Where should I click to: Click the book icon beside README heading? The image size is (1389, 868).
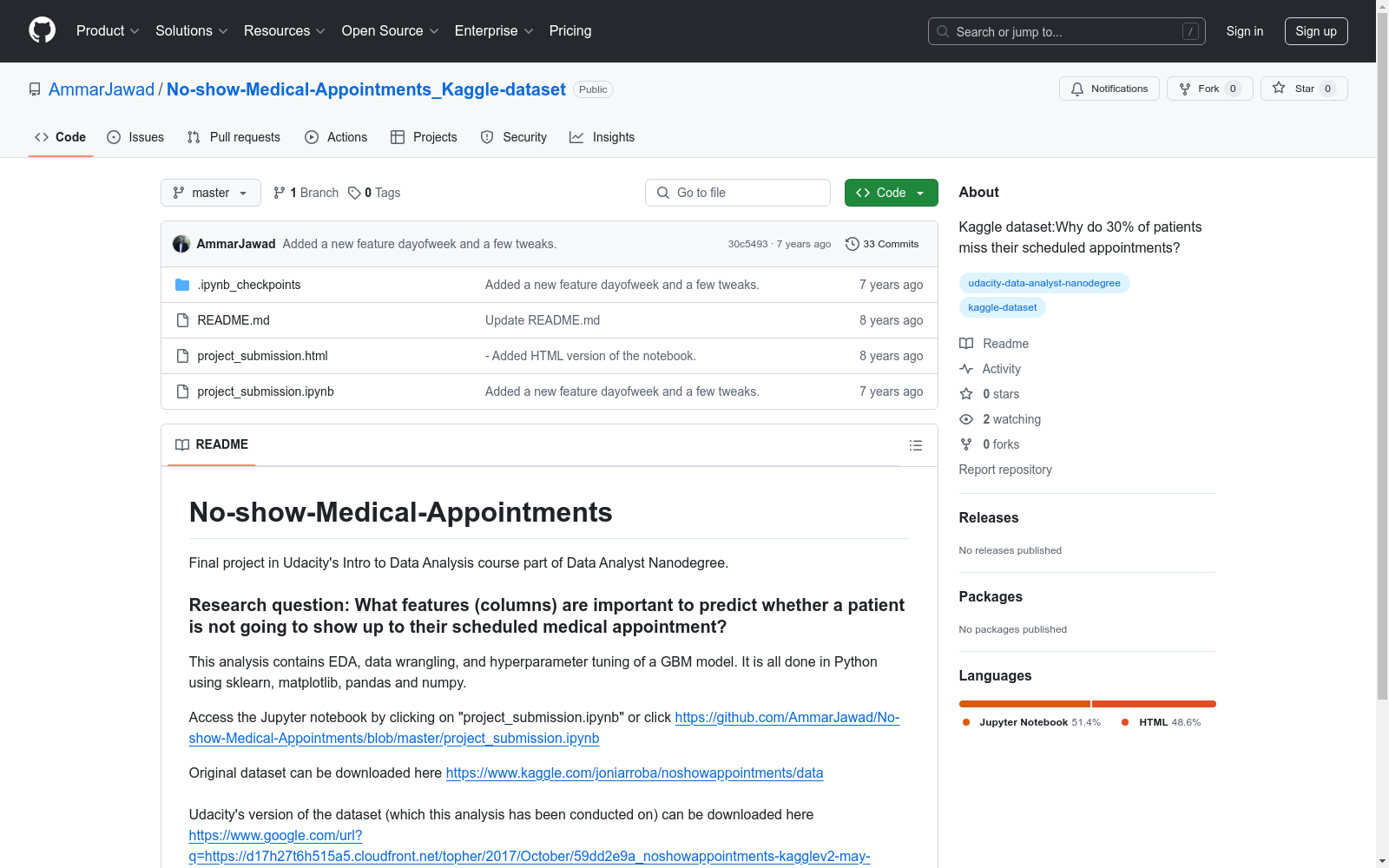(182, 444)
